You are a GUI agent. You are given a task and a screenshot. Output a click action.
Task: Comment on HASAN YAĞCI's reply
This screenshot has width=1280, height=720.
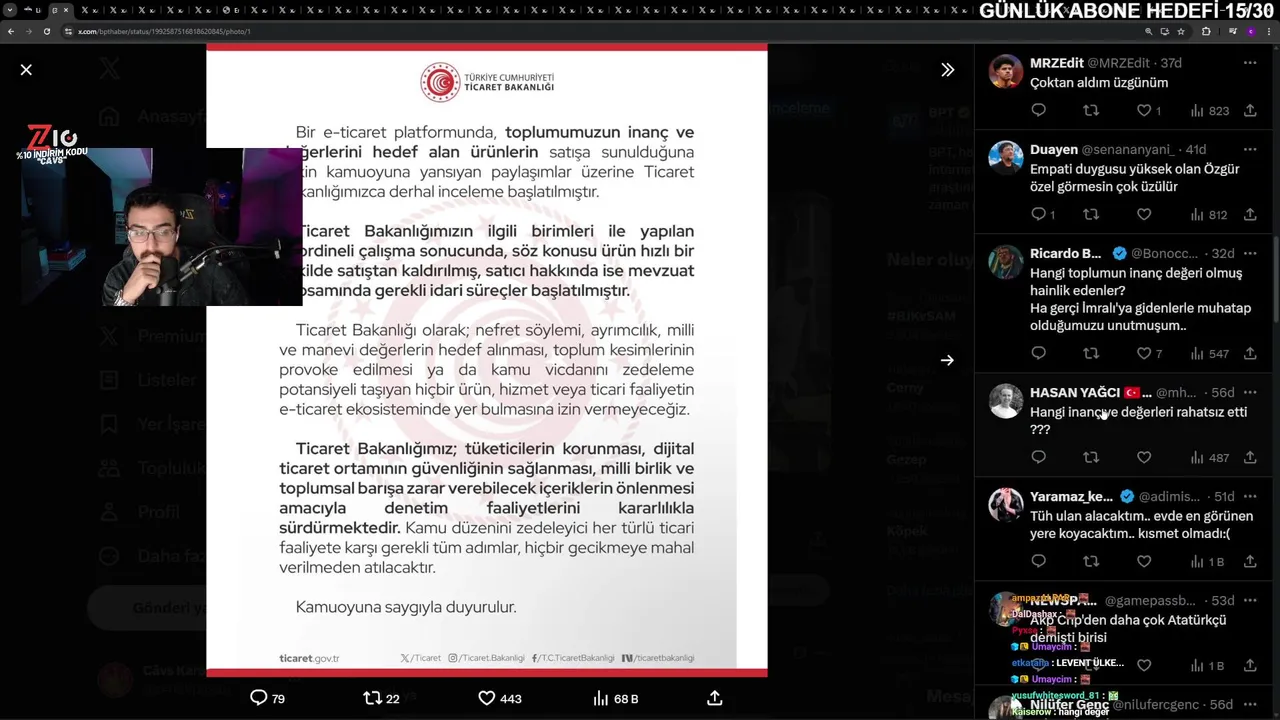1038,457
